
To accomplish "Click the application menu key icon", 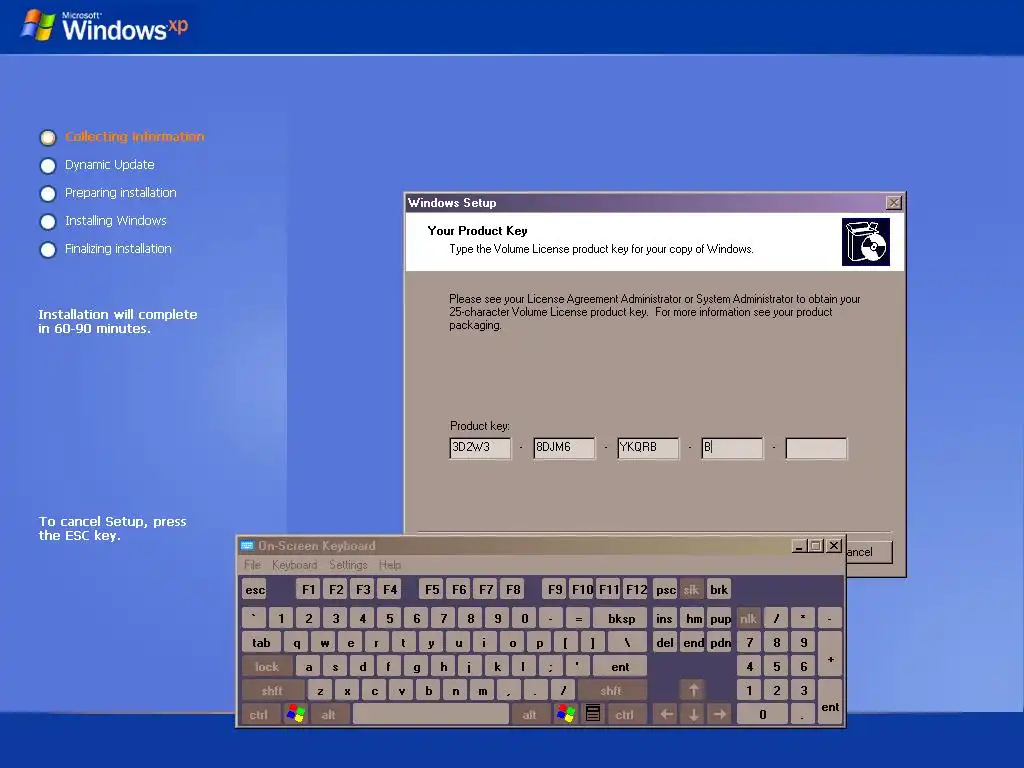I will click(x=592, y=713).
